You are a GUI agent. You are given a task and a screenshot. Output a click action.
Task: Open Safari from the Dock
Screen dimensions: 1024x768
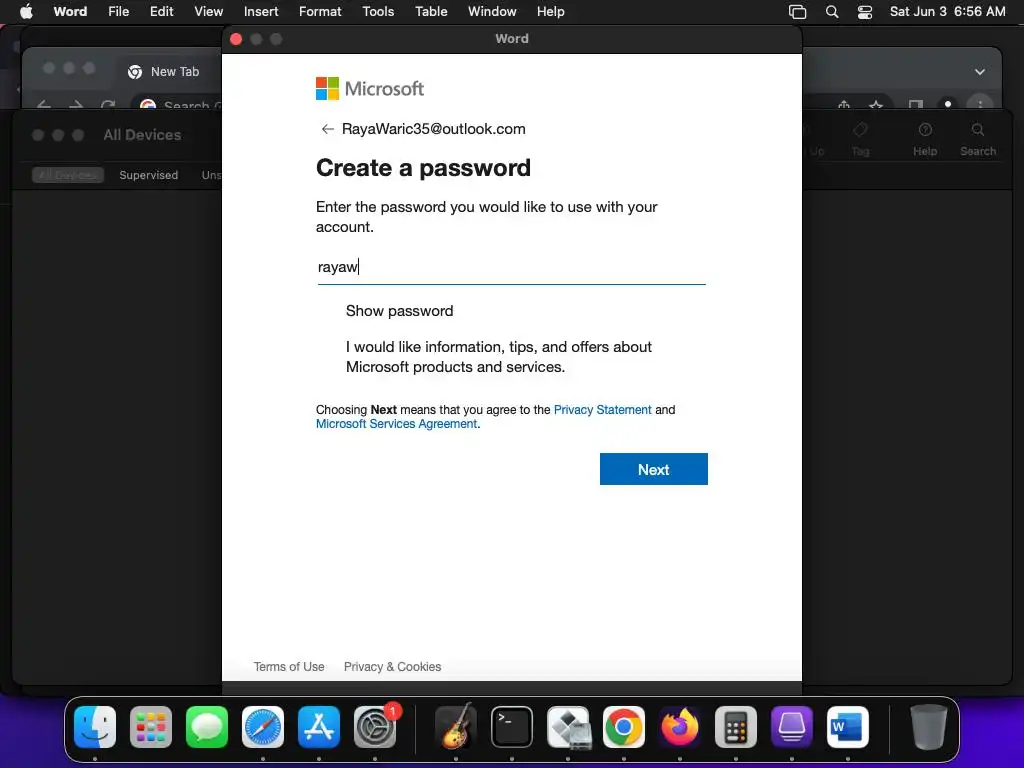click(x=263, y=727)
